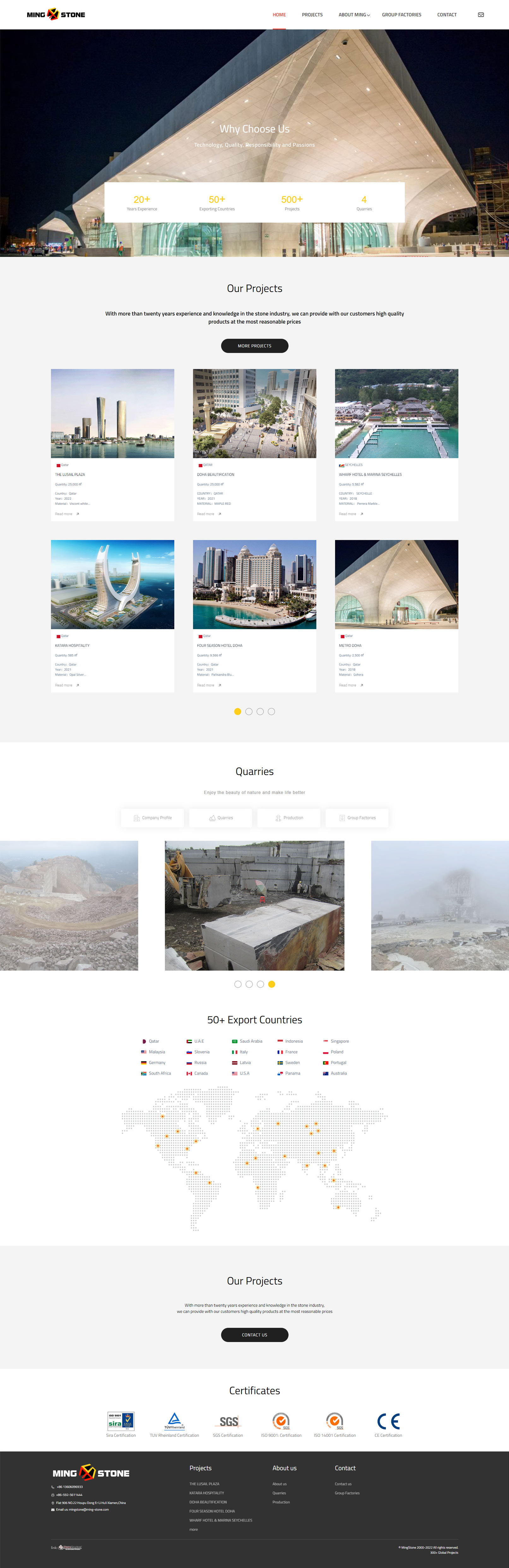Click the envelope mail icon in header
The height and width of the screenshot is (1568, 509).
pos(480,15)
